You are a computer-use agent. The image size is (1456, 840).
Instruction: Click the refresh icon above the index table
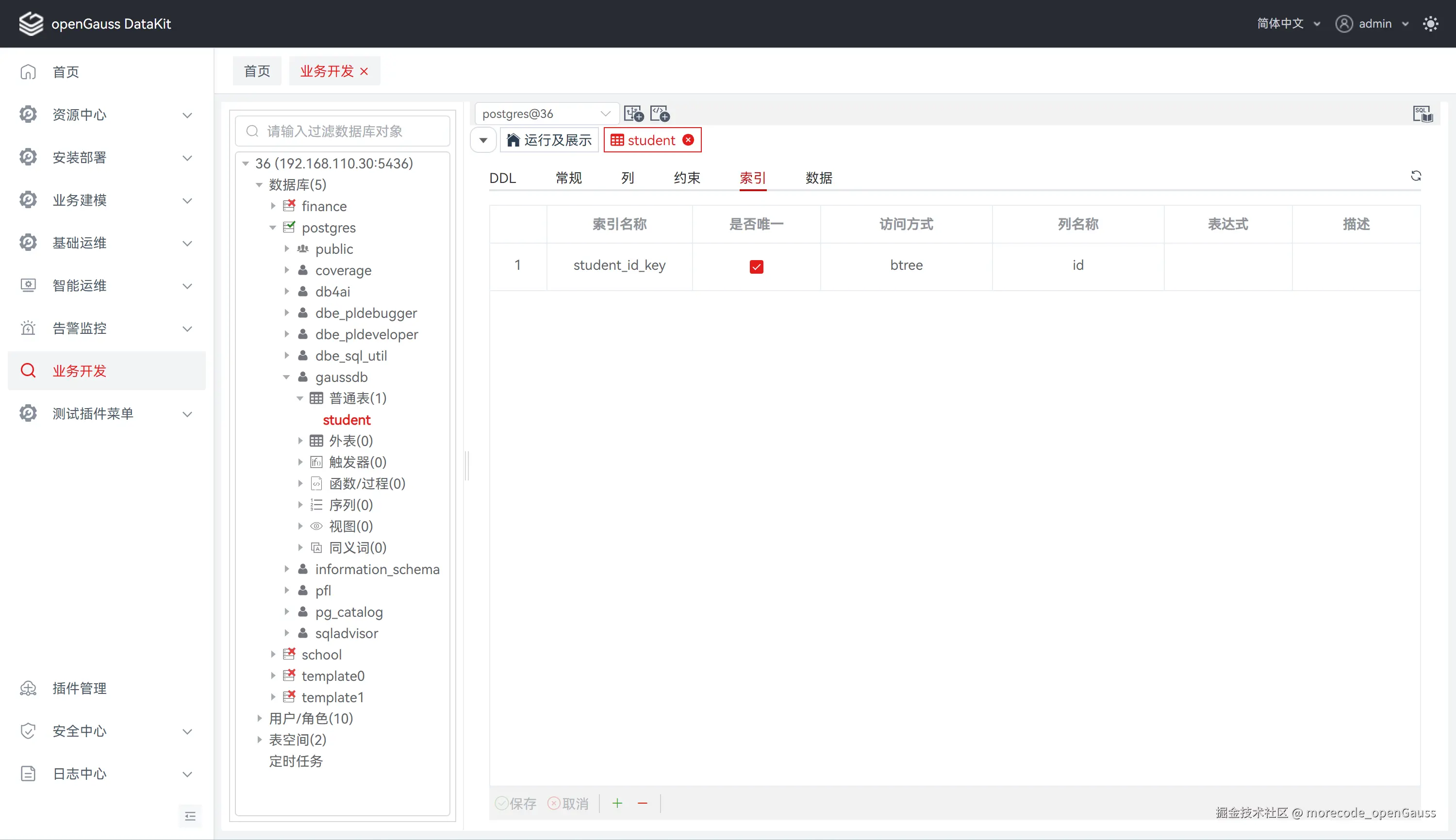coord(1416,176)
